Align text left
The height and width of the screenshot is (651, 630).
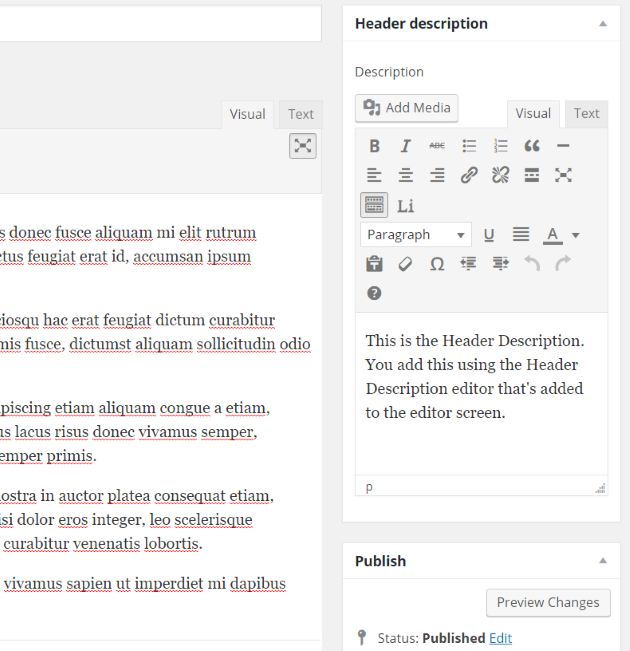[x=374, y=175]
